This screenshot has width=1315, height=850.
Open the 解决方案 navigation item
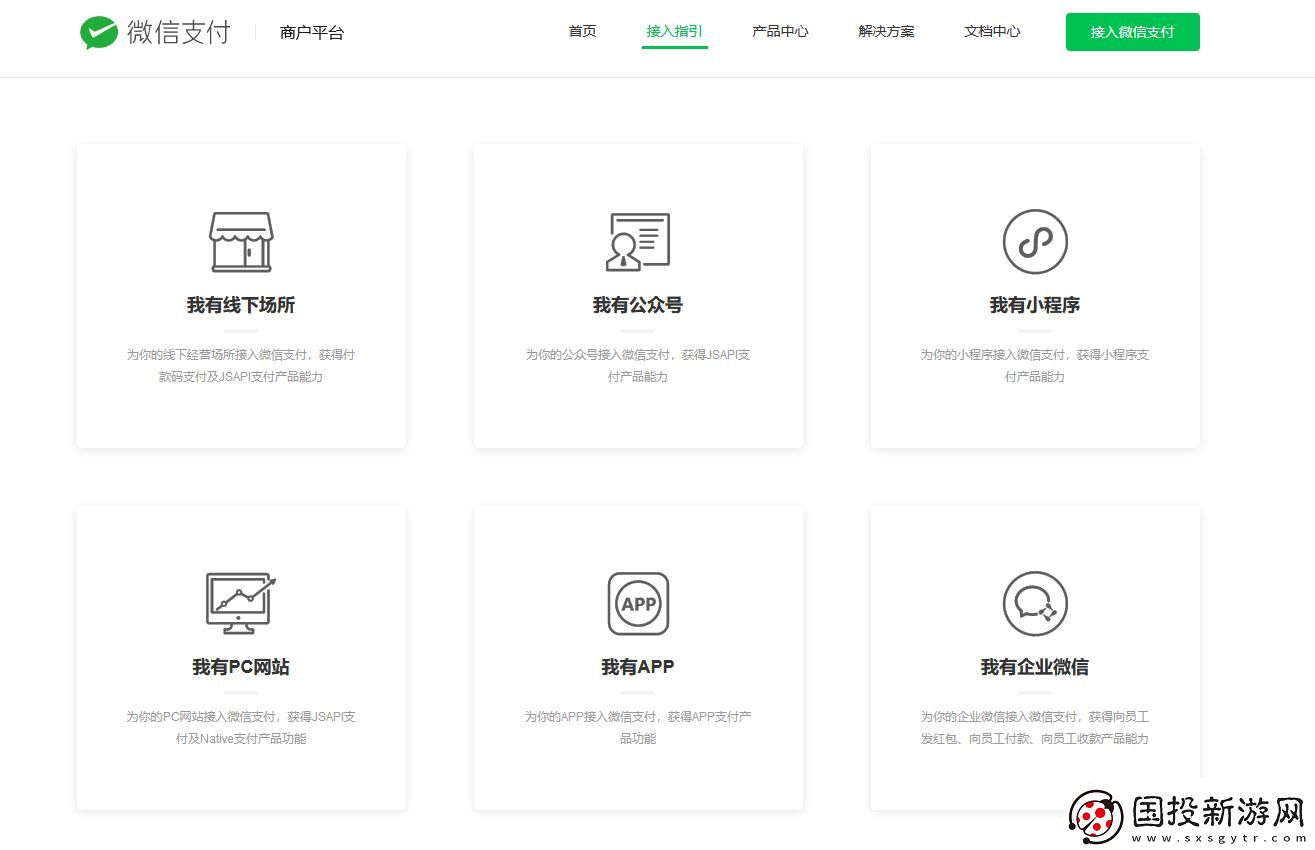pos(885,31)
